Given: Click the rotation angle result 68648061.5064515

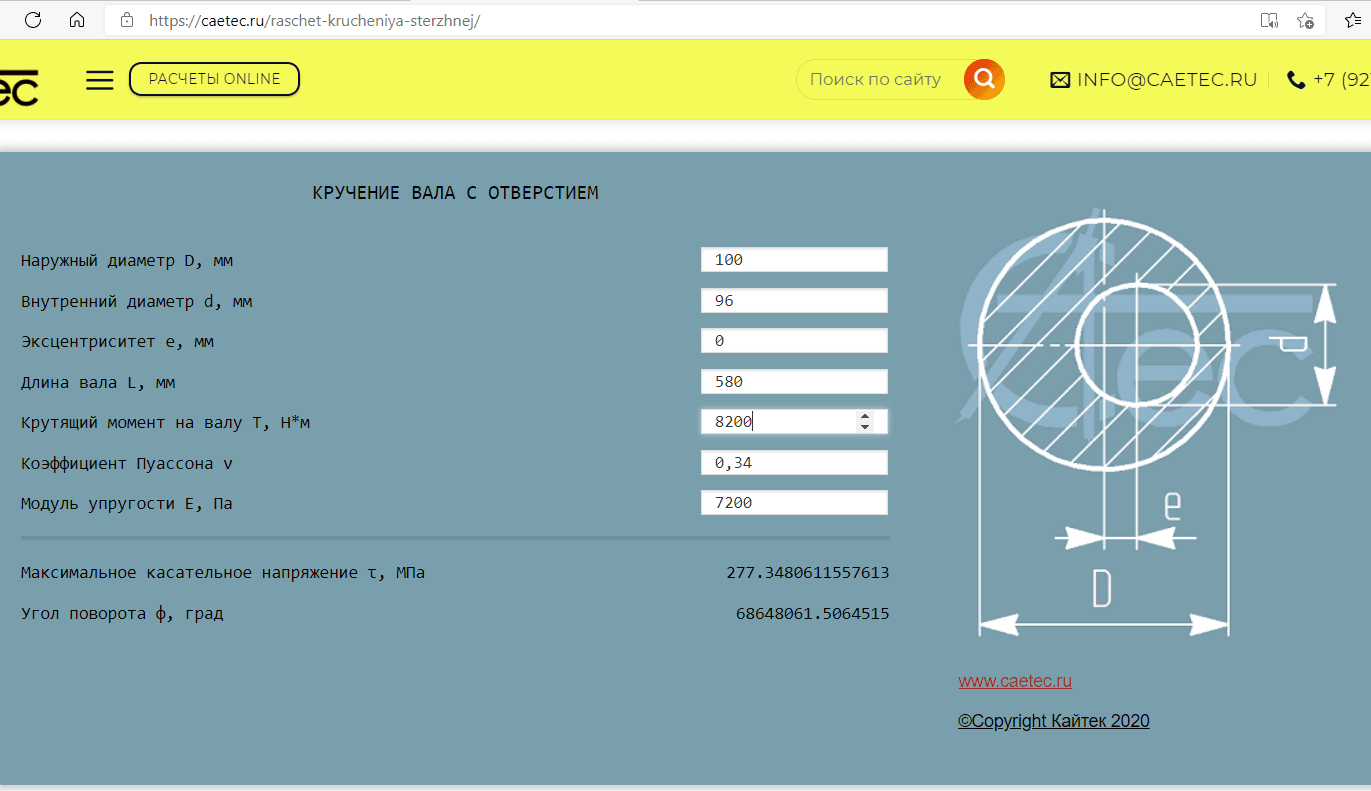Looking at the screenshot, I should (x=812, y=614).
